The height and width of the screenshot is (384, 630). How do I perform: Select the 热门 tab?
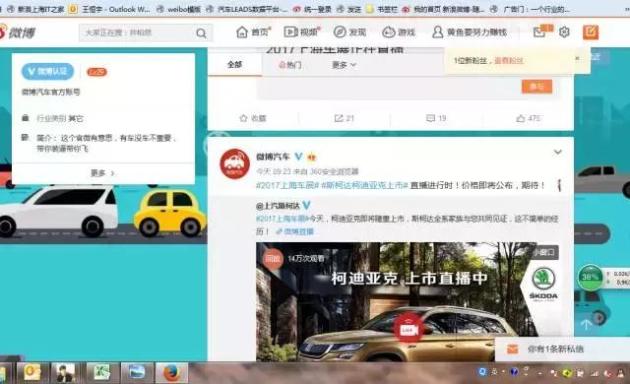point(290,65)
